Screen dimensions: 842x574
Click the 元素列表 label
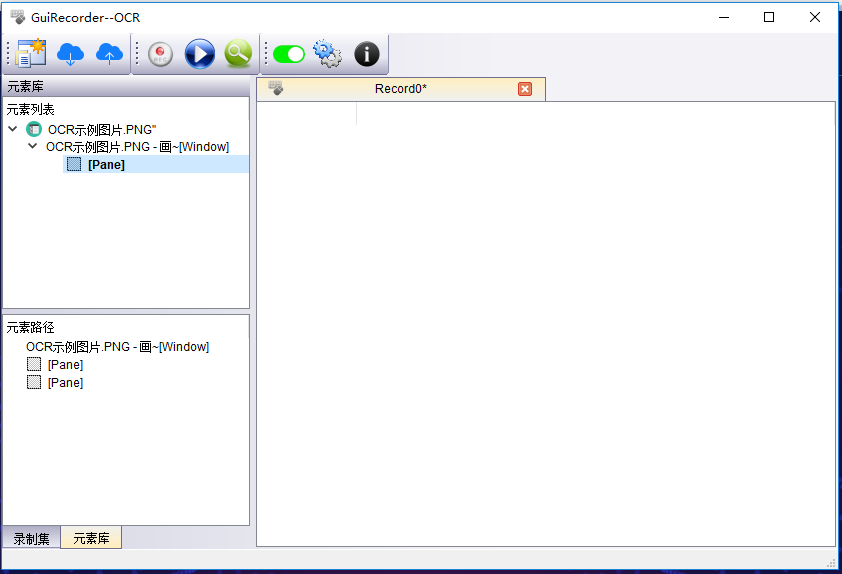(x=31, y=110)
